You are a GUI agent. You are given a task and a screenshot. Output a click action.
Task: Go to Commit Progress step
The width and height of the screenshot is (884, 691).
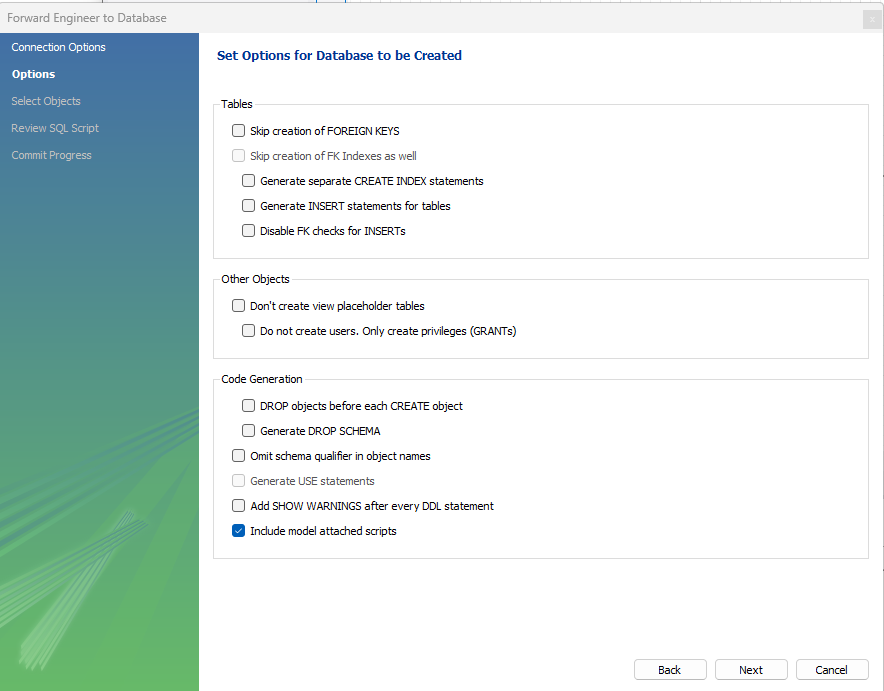coord(51,156)
